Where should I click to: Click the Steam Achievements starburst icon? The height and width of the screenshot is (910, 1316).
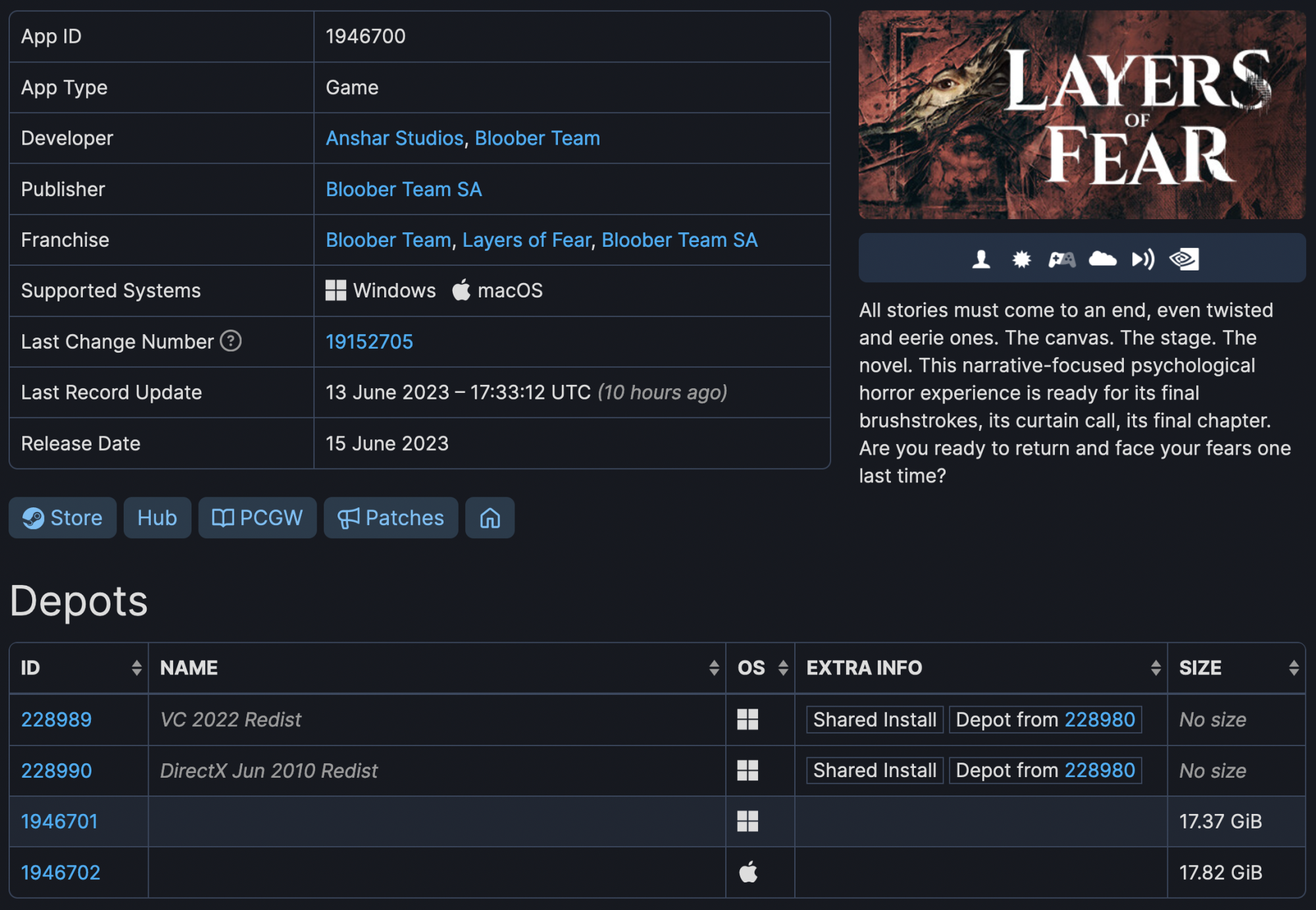coord(1021,259)
